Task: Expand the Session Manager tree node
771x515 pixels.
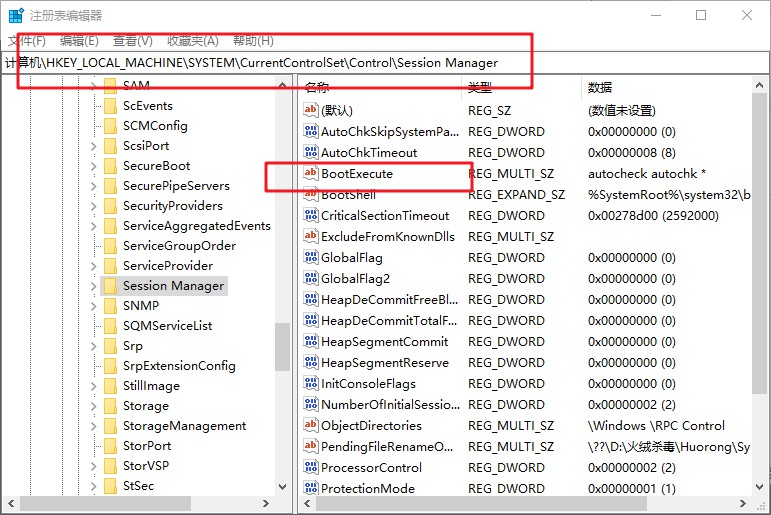Action: point(93,286)
